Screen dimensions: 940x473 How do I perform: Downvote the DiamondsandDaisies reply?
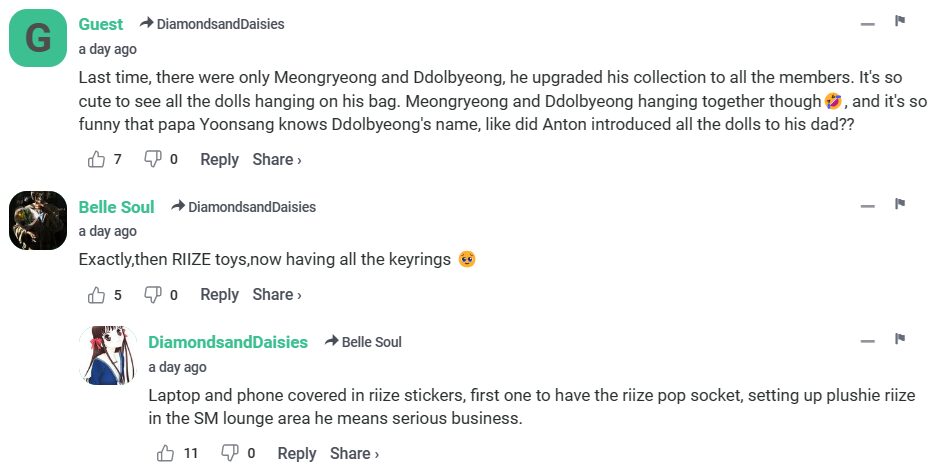coord(229,453)
